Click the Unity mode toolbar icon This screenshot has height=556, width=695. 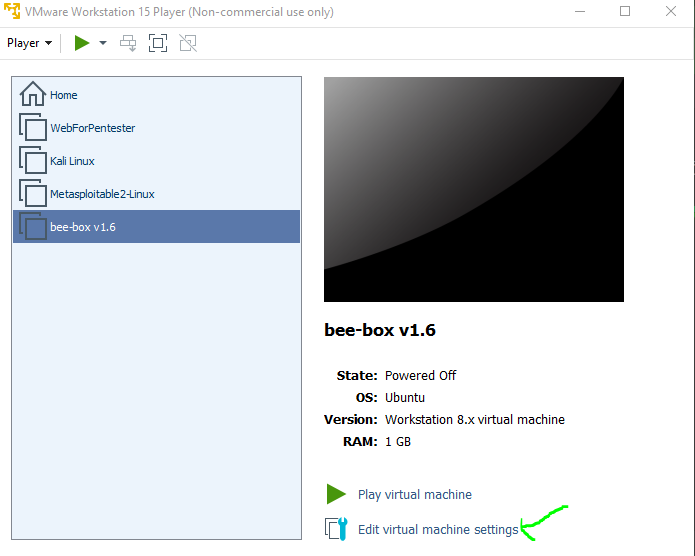pyautogui.click(x=188, y=43)
